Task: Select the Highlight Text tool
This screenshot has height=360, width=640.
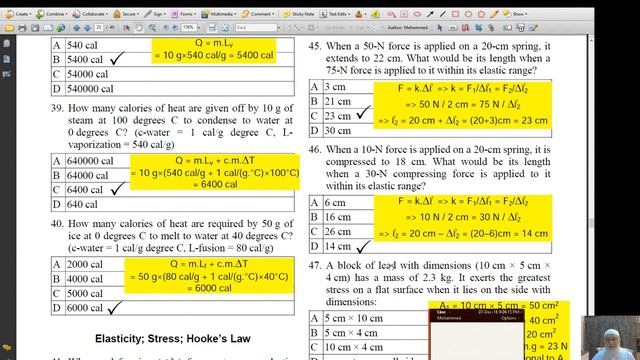Action: point(375,14)
